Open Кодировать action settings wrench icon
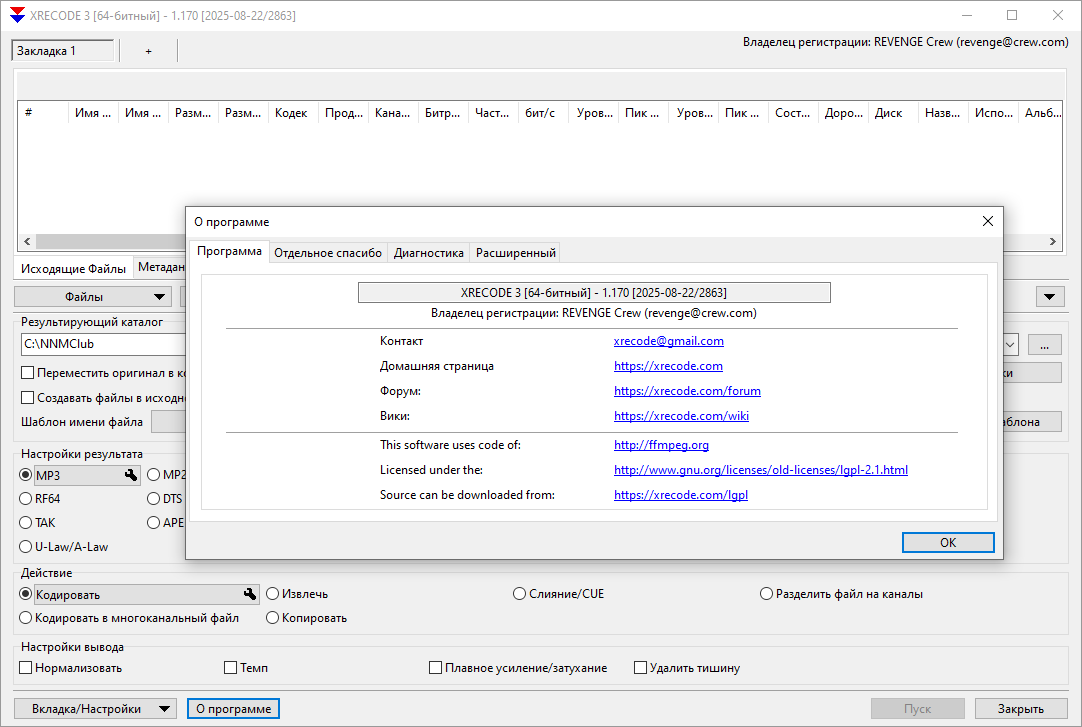This screenshot has height=727, width=1082. 250,594
